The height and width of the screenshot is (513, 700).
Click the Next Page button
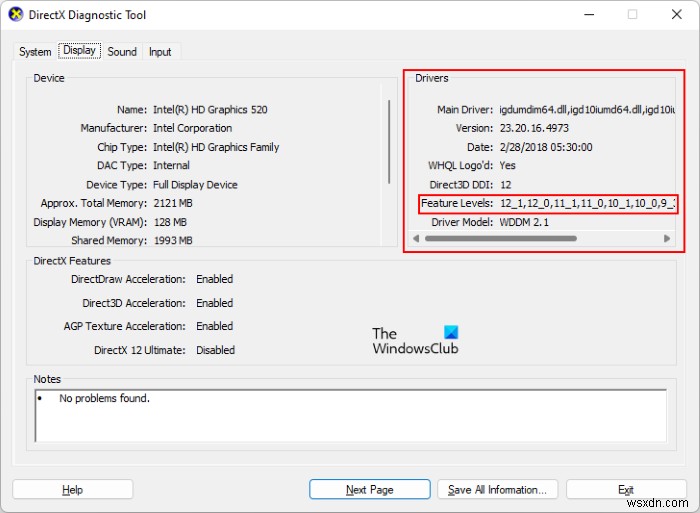tap(370, 490)
